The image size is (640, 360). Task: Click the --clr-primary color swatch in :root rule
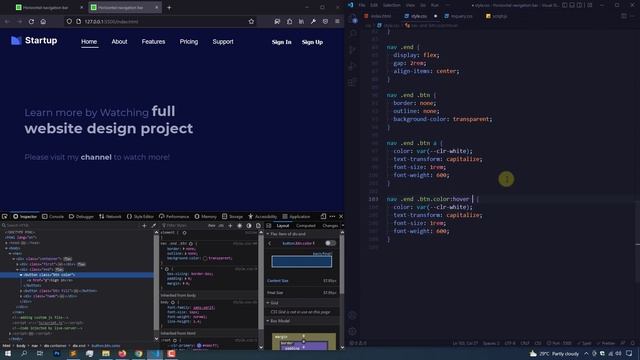[x=199, y=345]
